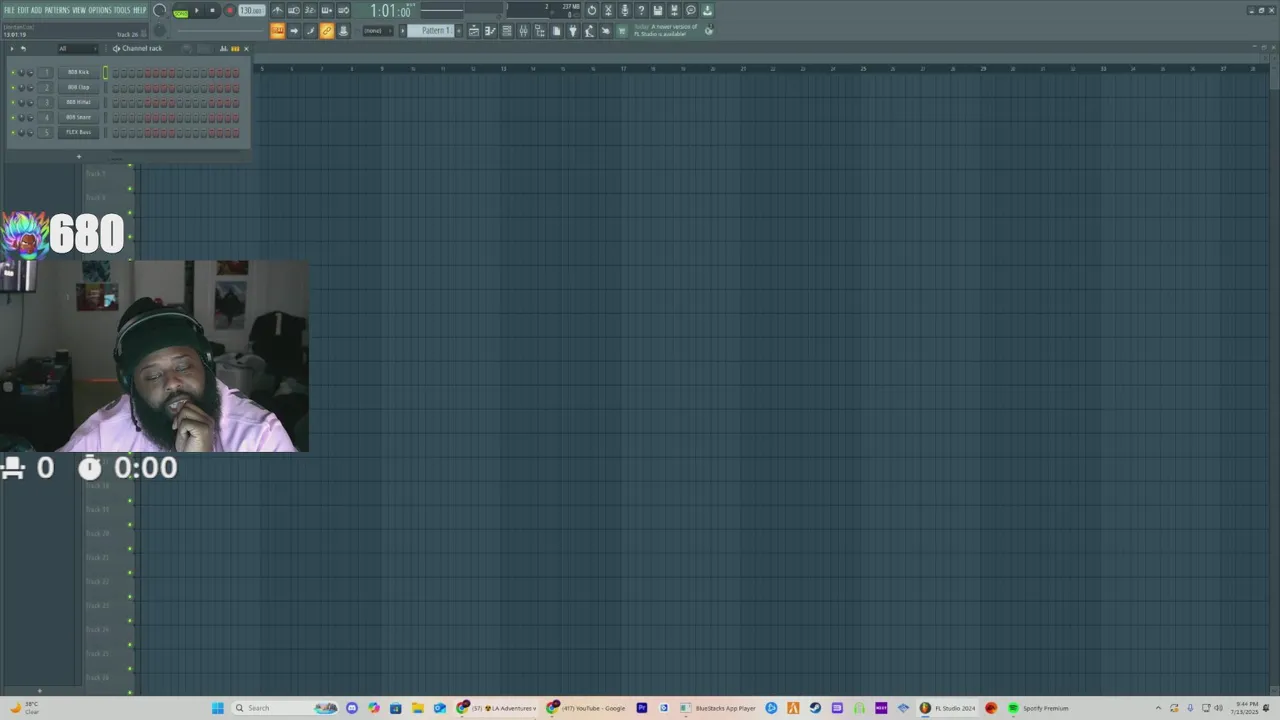Click the question mark help icon
This screenshot has width=1280, height=720.
[x=641, y=10]
